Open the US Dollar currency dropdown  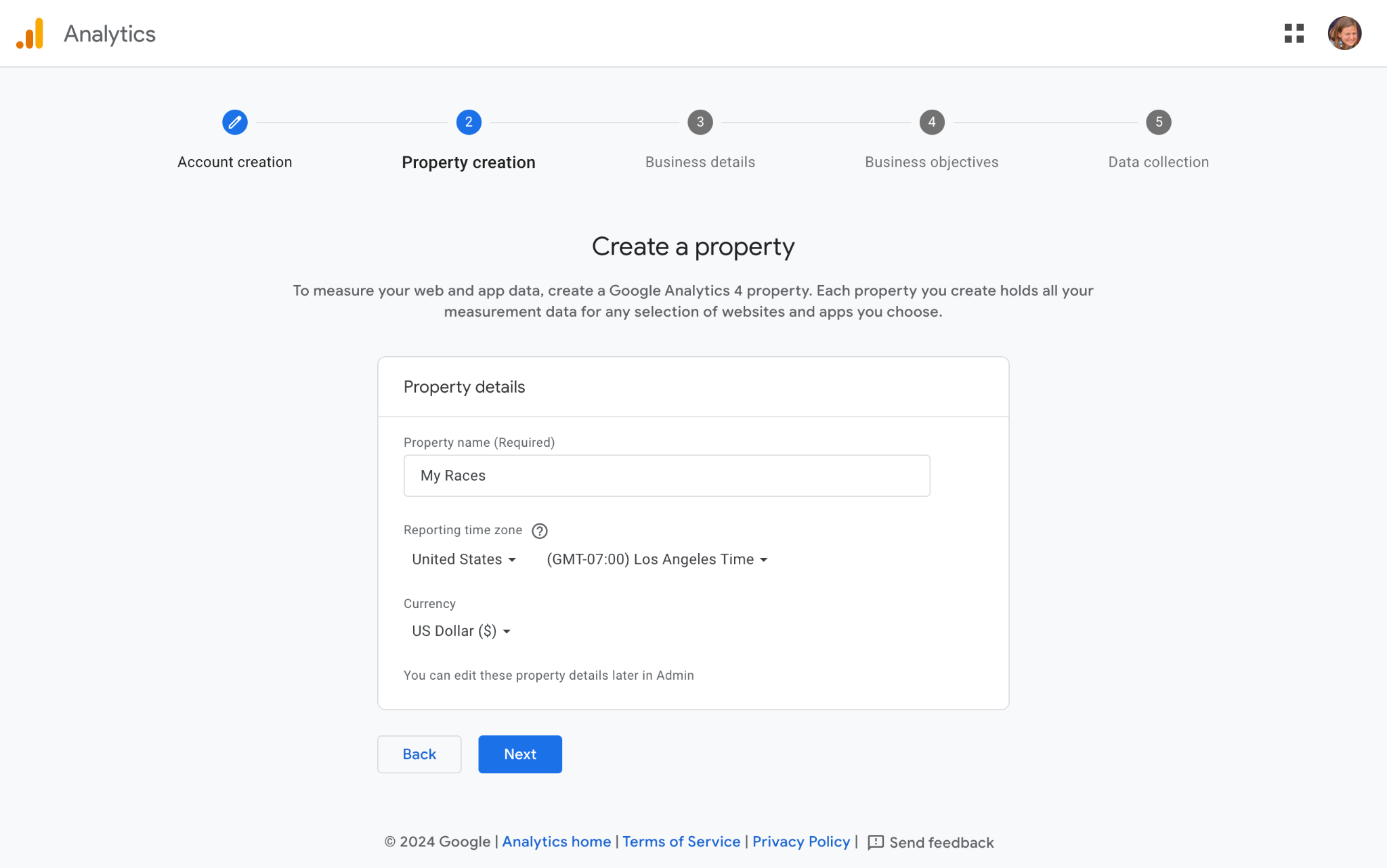click(x=461, y=631)
